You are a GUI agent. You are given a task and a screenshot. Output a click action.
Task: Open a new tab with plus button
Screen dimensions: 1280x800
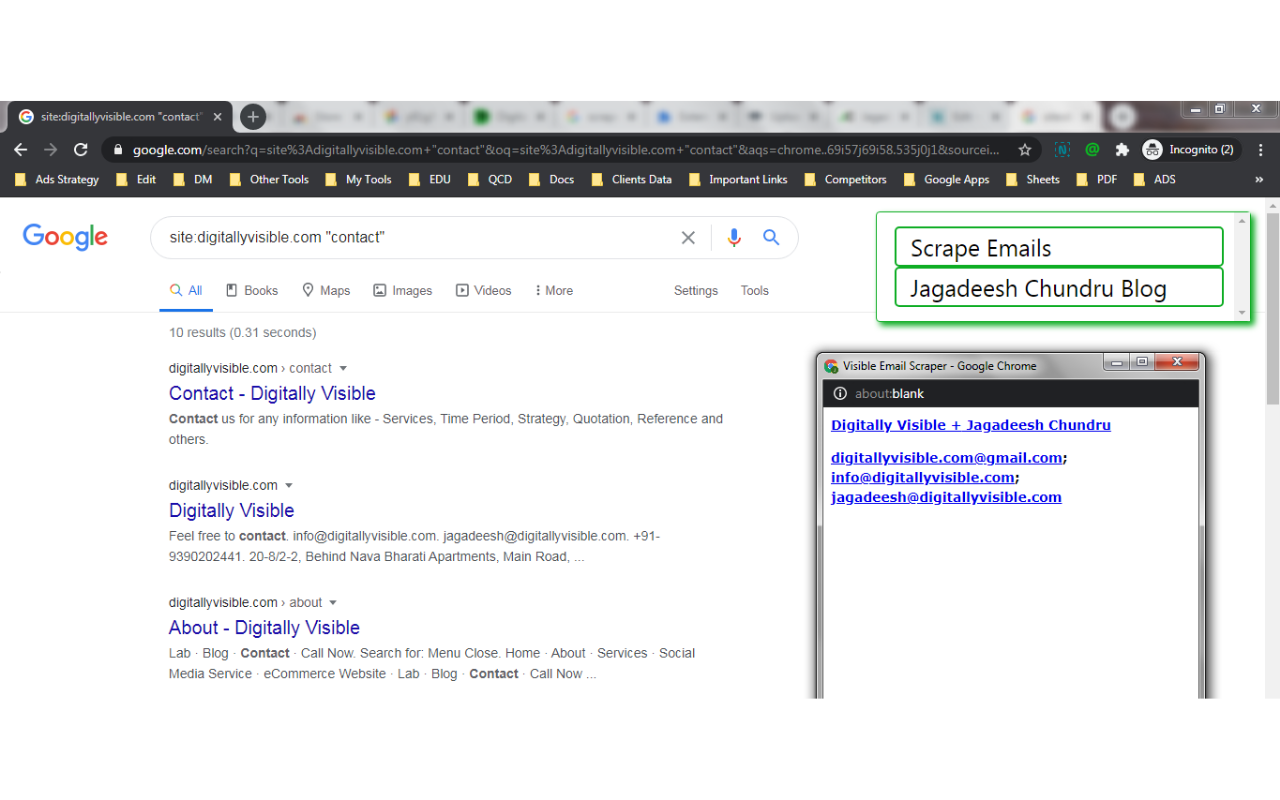point(253,117)
